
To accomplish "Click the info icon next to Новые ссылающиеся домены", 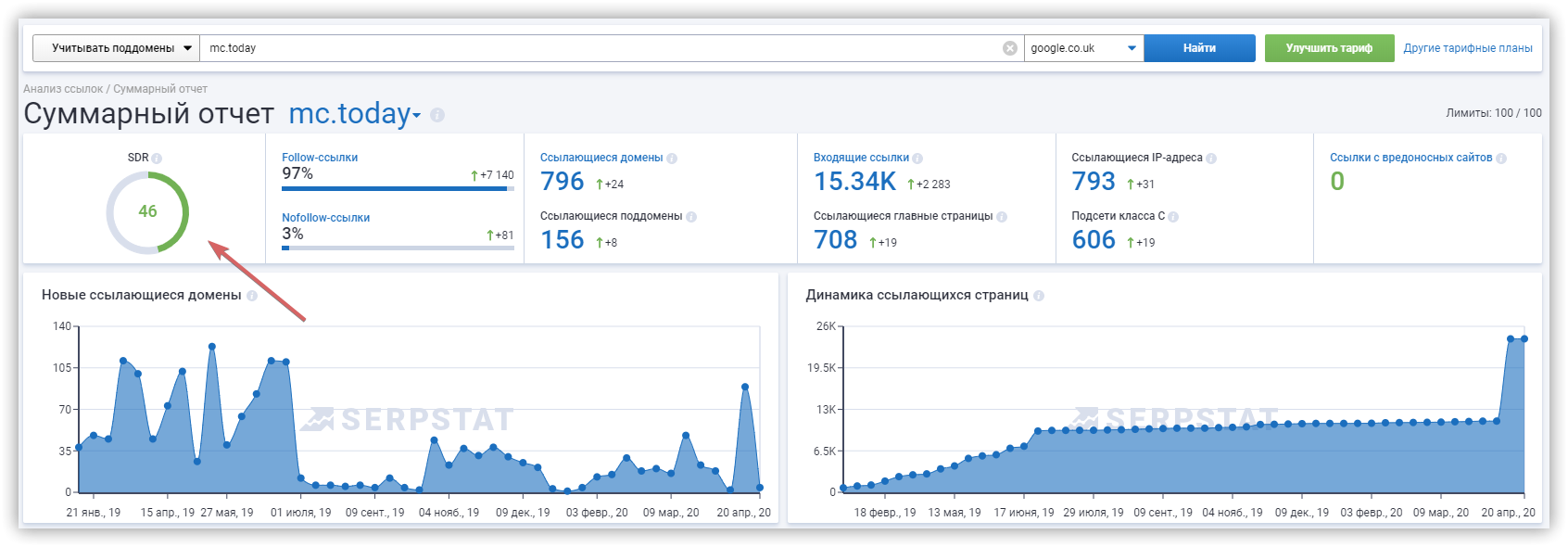I will point(252,296).
